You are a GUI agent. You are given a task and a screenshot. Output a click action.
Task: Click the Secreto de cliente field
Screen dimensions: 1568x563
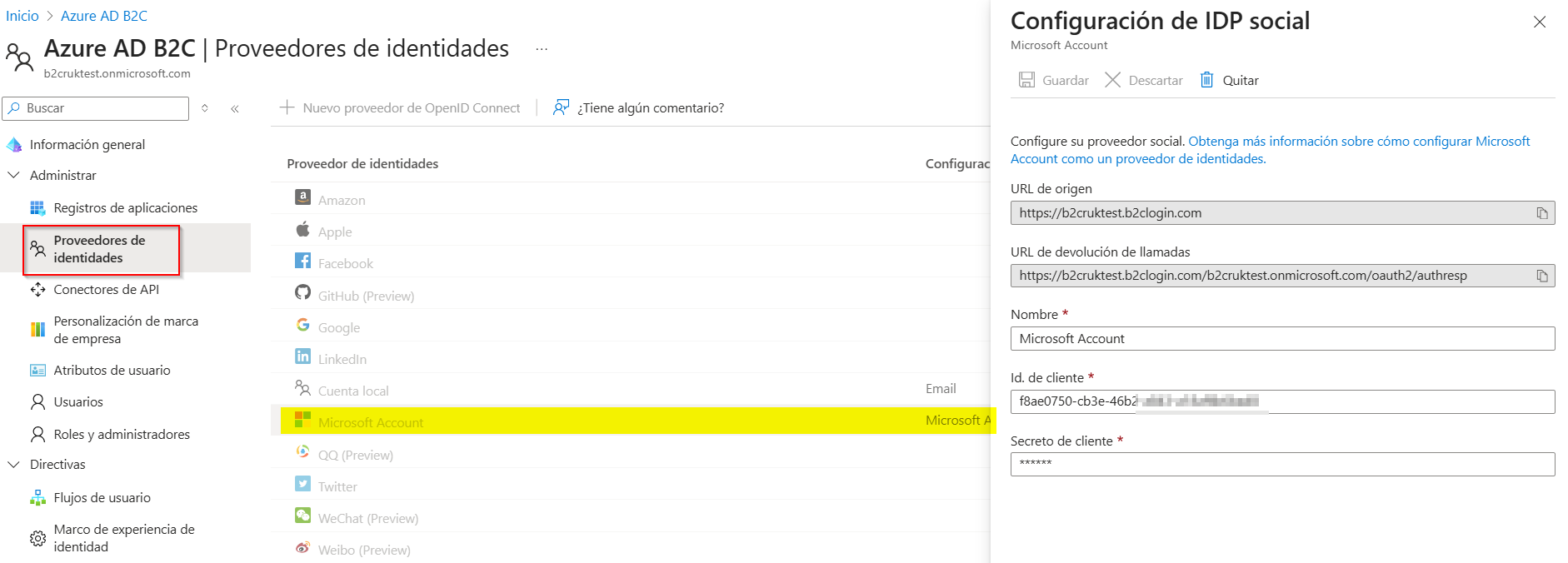pyautogui.click(x=1282, y=465)
